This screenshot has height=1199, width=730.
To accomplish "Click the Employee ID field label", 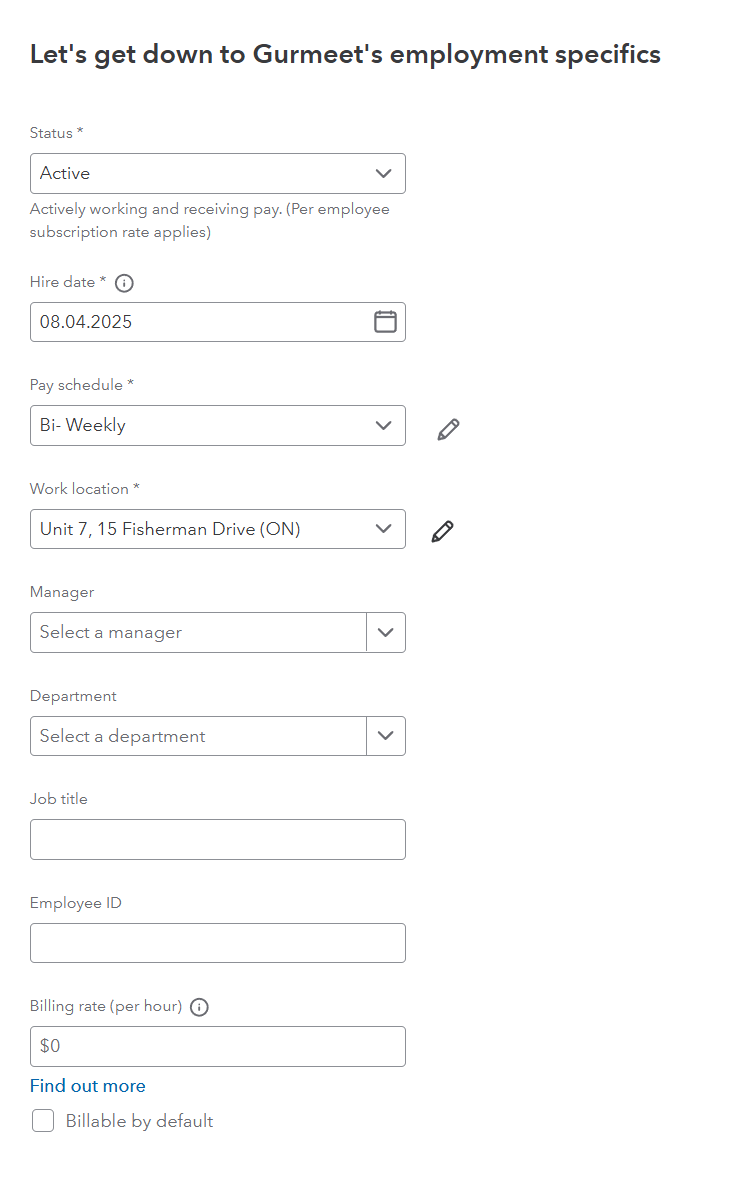I will [76, 903].
